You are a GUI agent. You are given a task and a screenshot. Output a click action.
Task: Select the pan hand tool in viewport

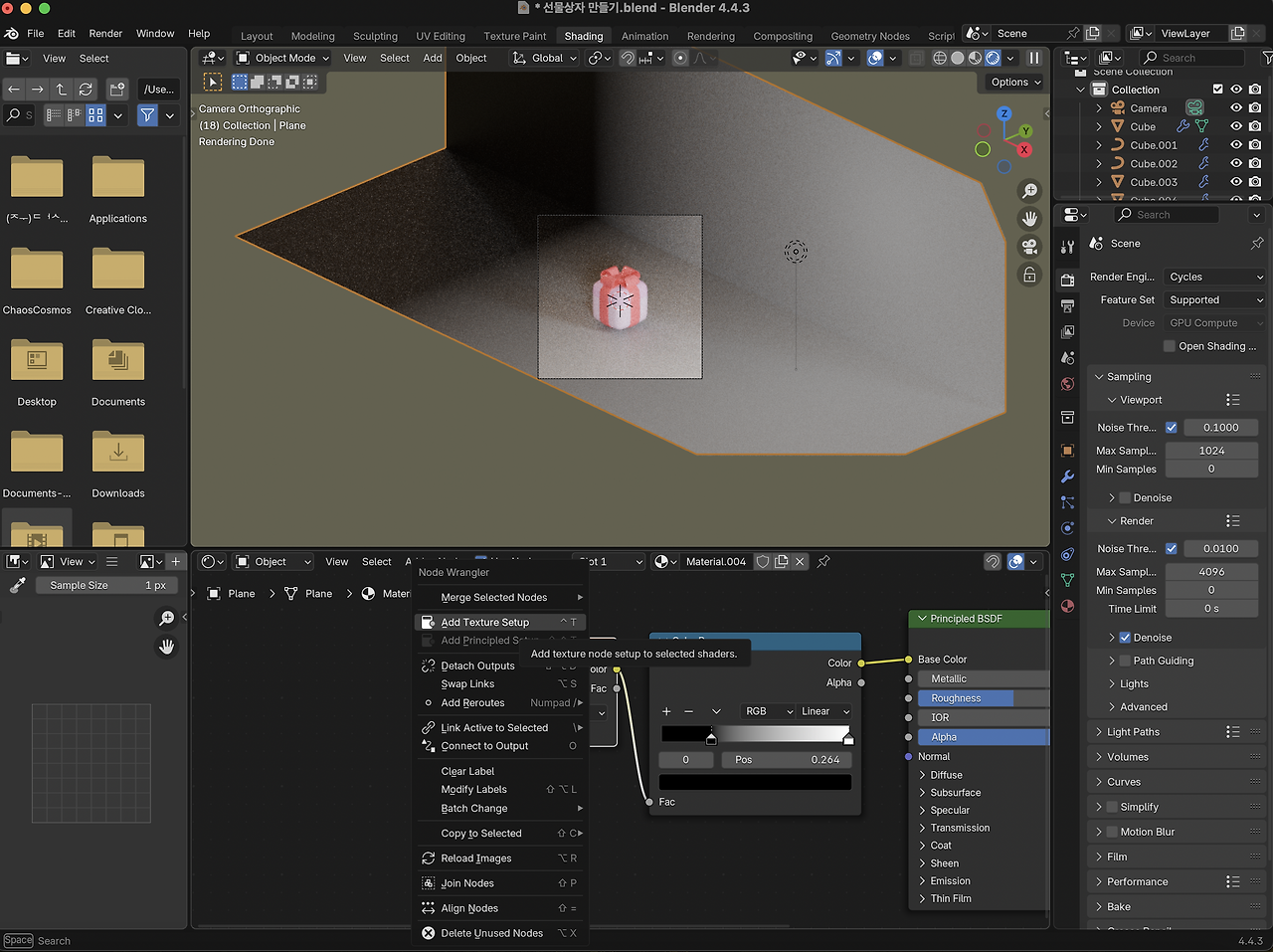point(1029,219)
